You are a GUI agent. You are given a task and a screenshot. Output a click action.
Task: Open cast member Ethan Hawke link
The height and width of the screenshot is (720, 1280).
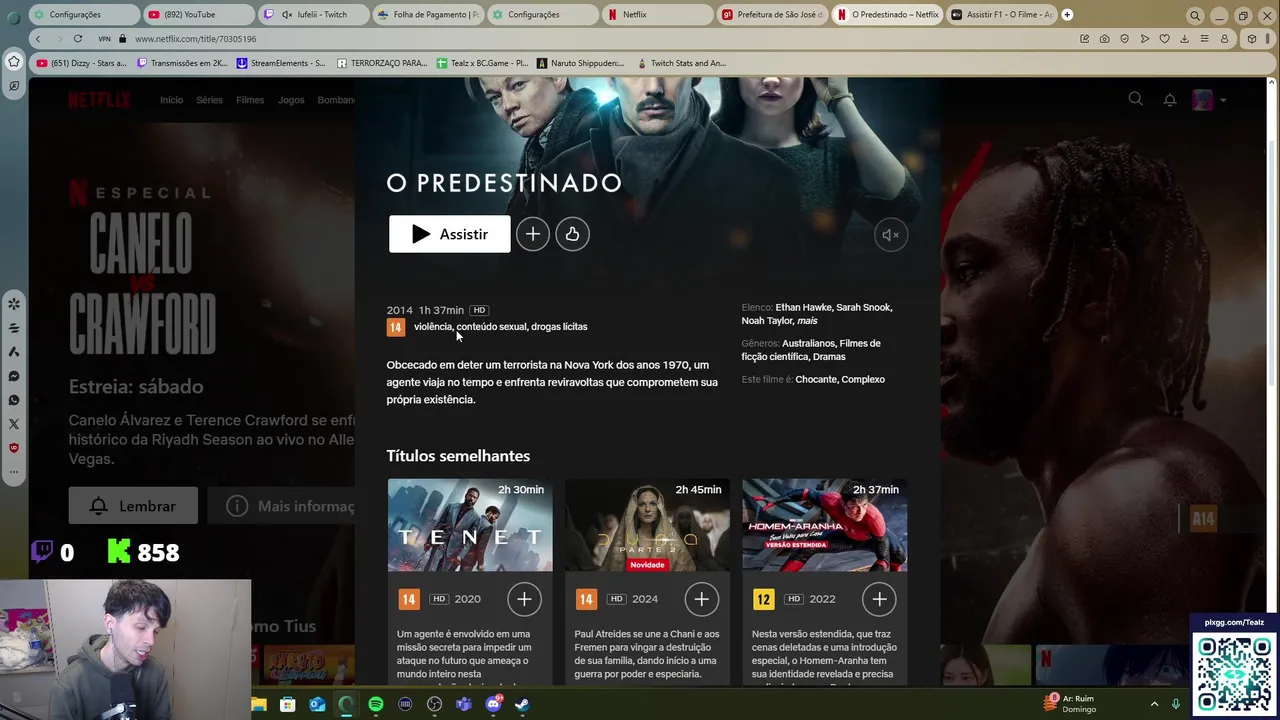pos(803,307)
